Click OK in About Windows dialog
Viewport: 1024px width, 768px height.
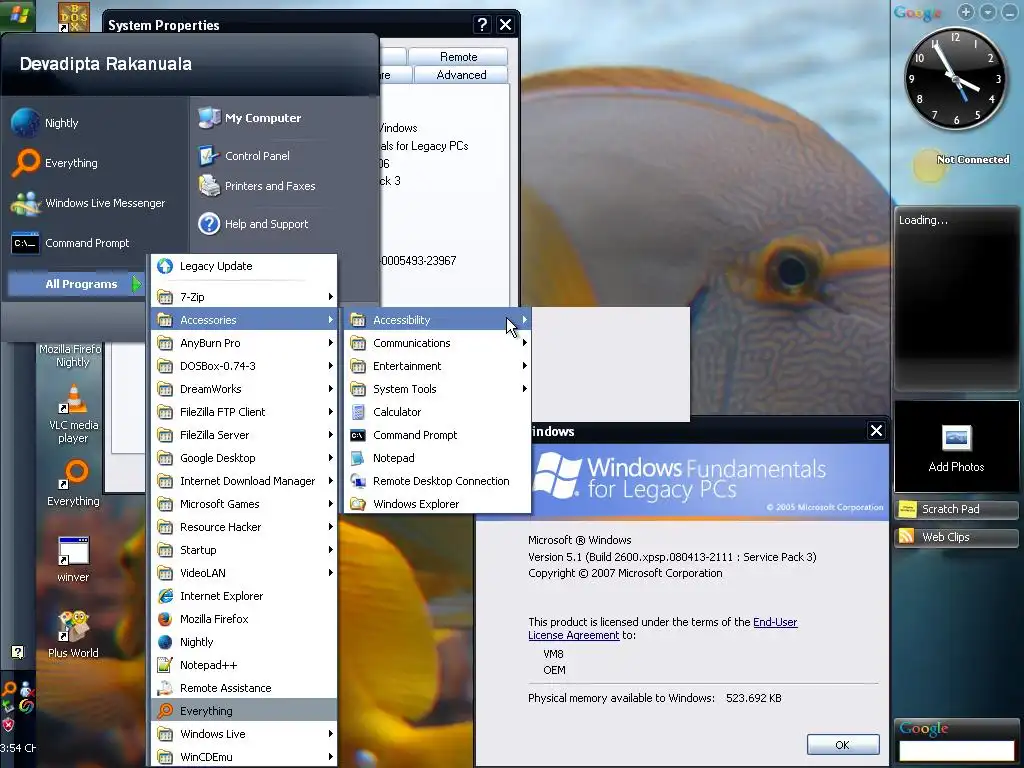coord(842,744)
